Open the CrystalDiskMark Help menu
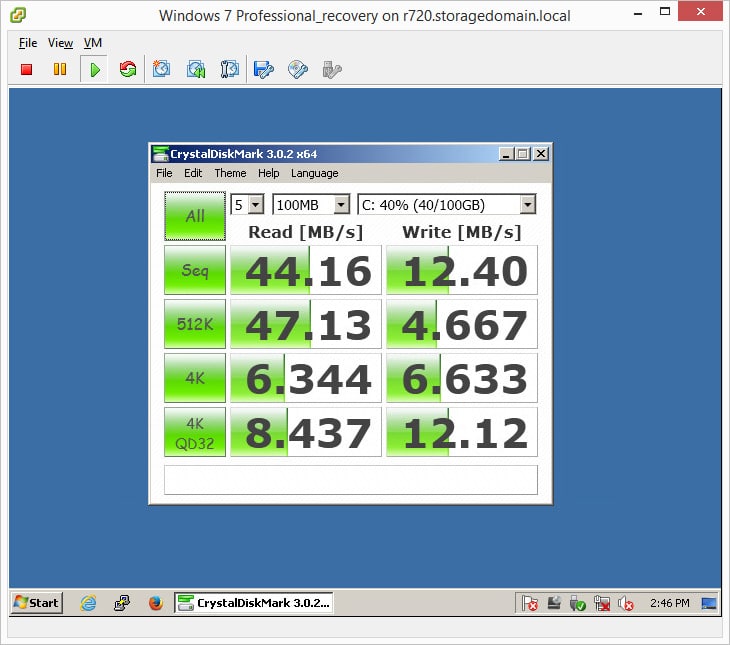 [x=269, y=173]
